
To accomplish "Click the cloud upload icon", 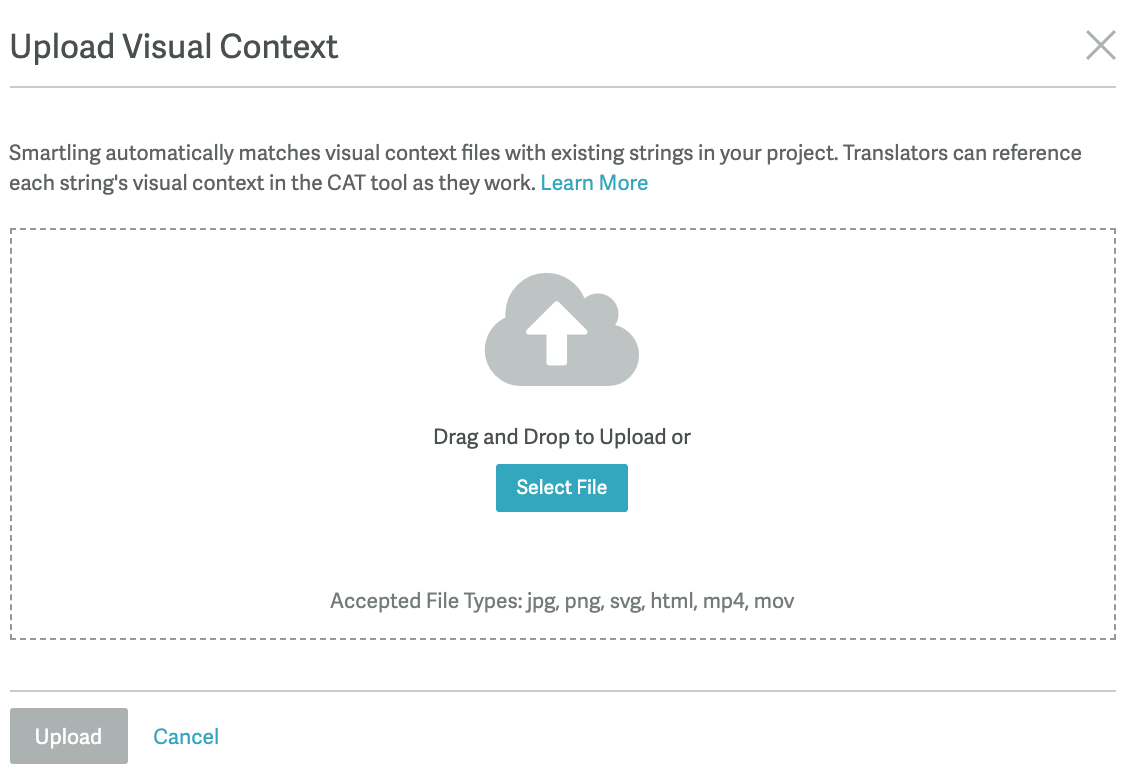I will pos(561,330).
